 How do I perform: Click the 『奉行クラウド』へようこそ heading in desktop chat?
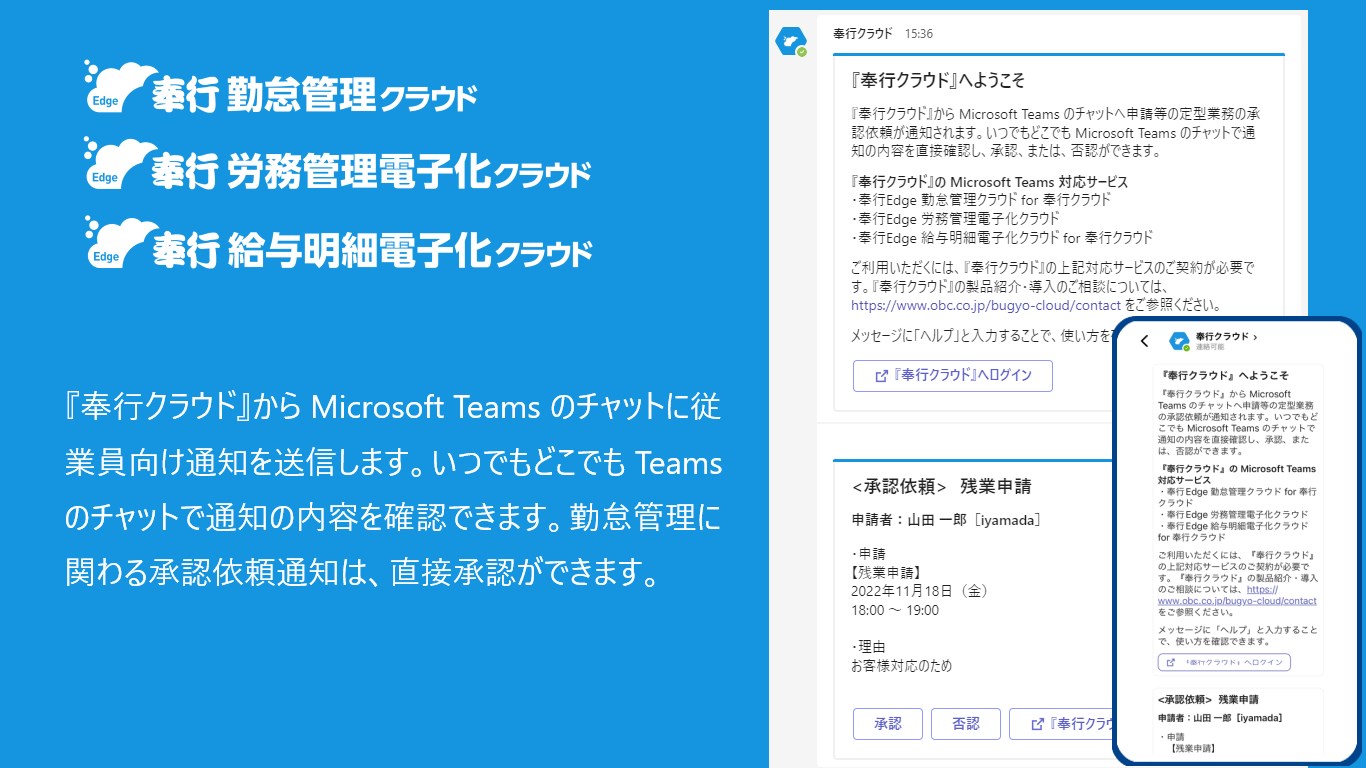point(938,80)
